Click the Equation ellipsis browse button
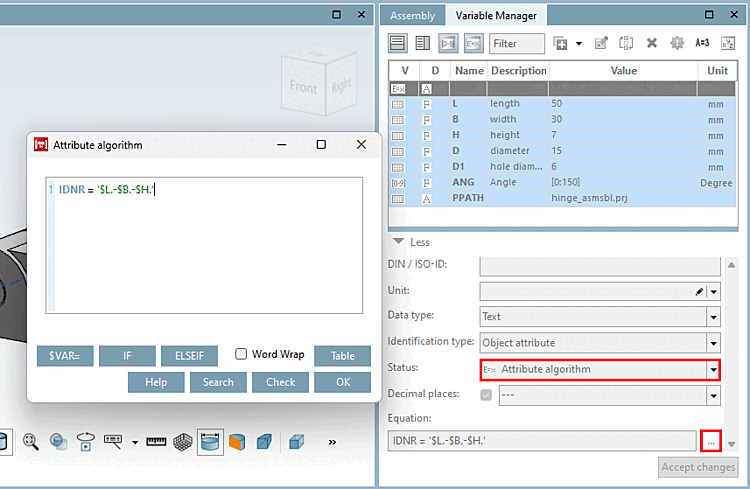The image size is (750, 489). coord(711,441)
